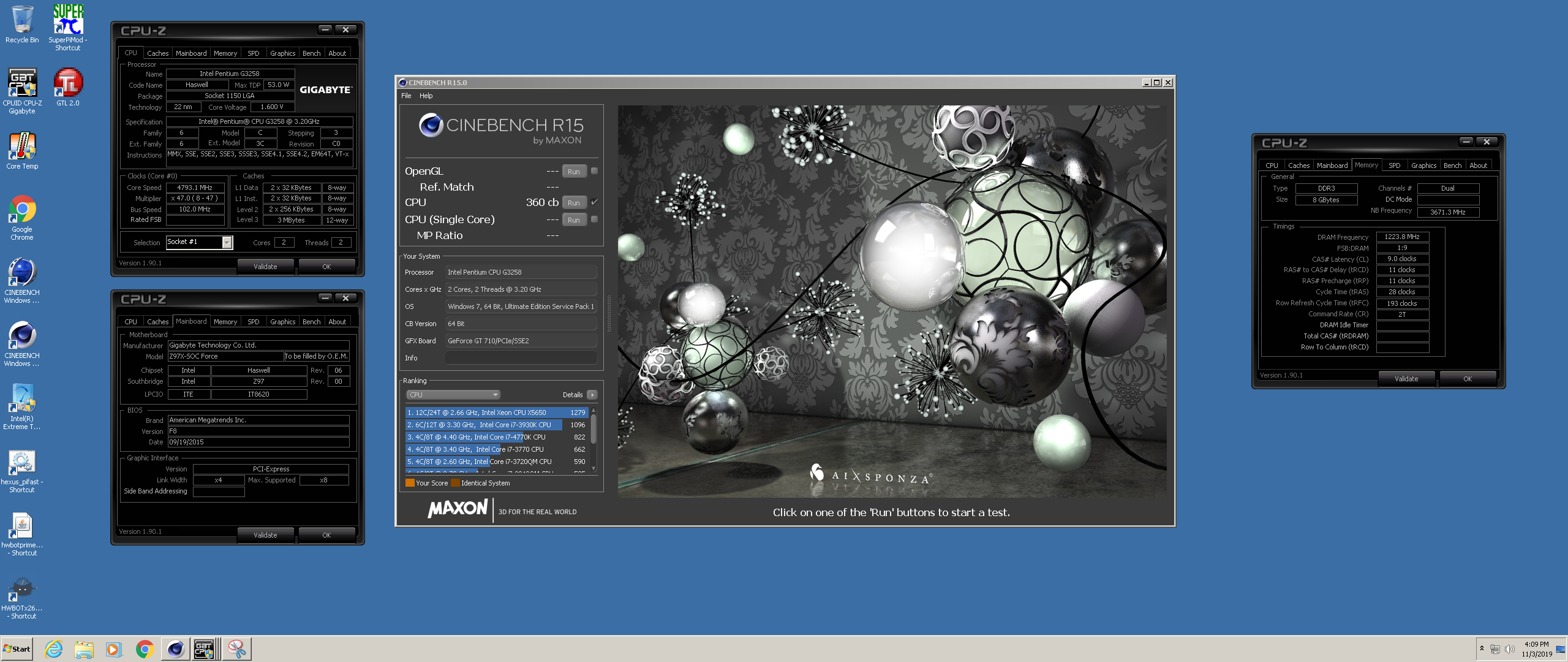This screenshot has width=1568, height=662.
Task: Expand ranking Details arrow button
Action: pyautogui.click(x=592, y=395)
